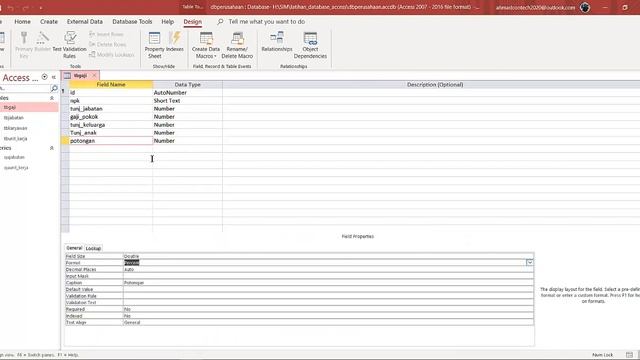The width and height of the screenshot is (640, 360).
Task: Click the Input Mask property field
Action: click(328, 276)
